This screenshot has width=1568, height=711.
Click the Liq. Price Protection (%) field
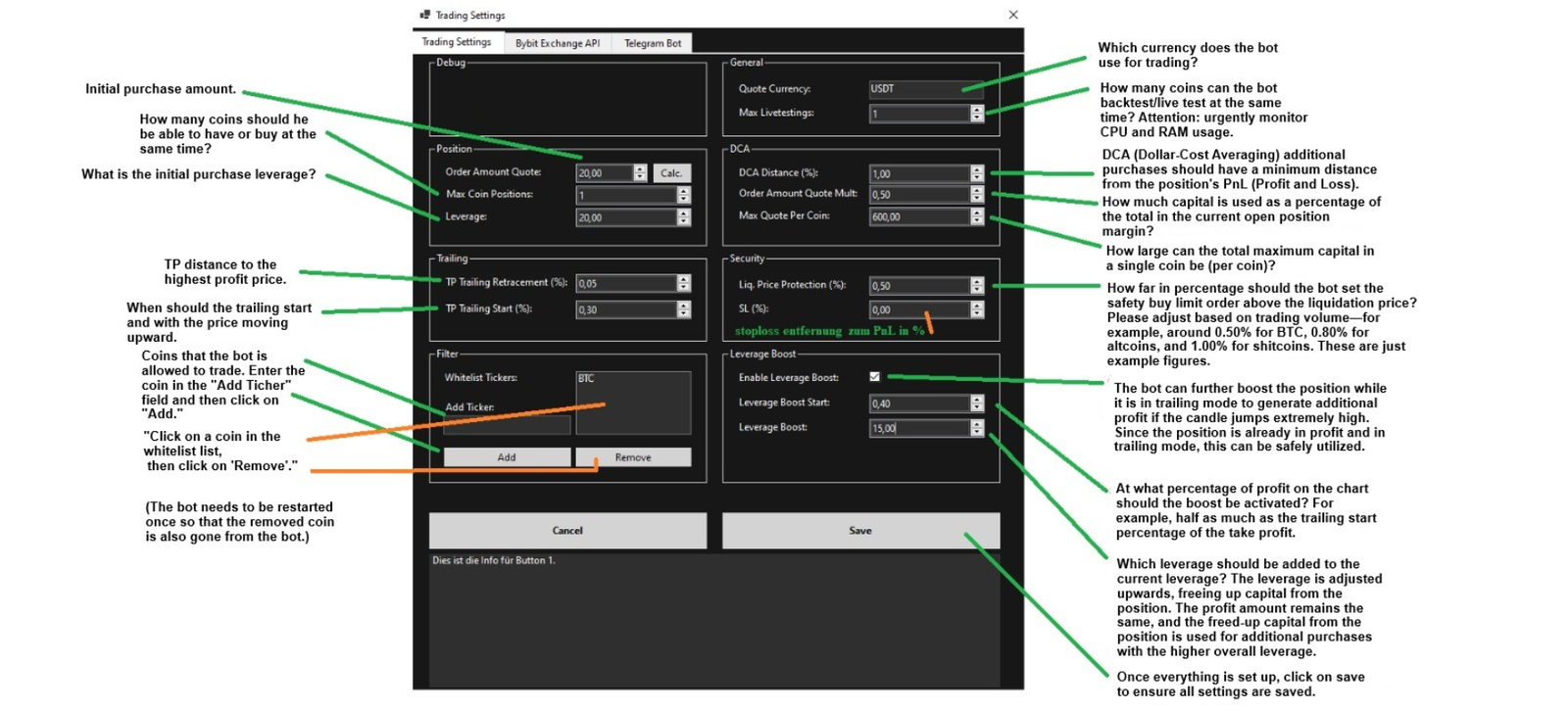coord(919,286)
